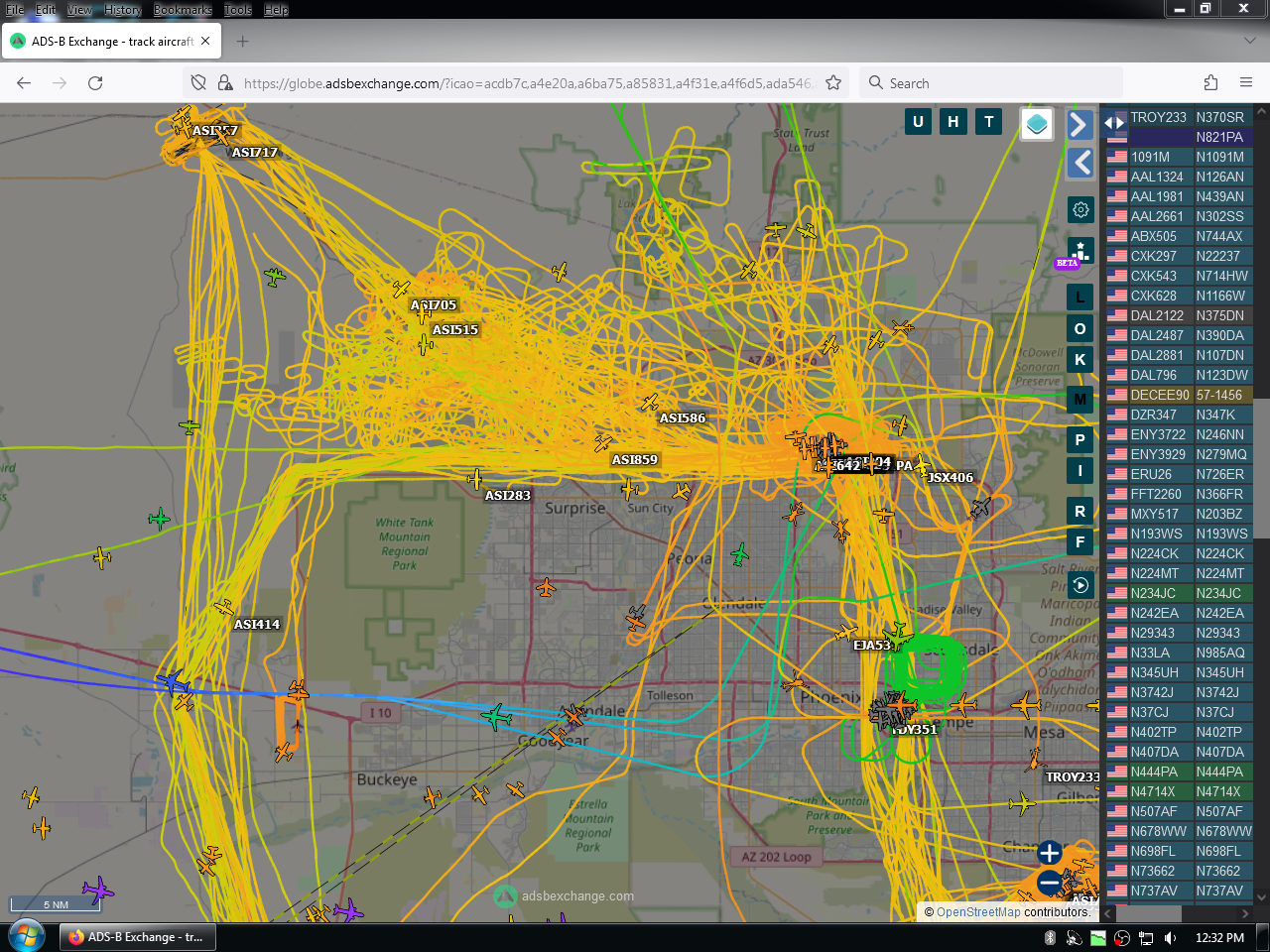
Task: Select AAL1324 row in aircraft list
Action: pyautogui.click(x=1180, y=177)
